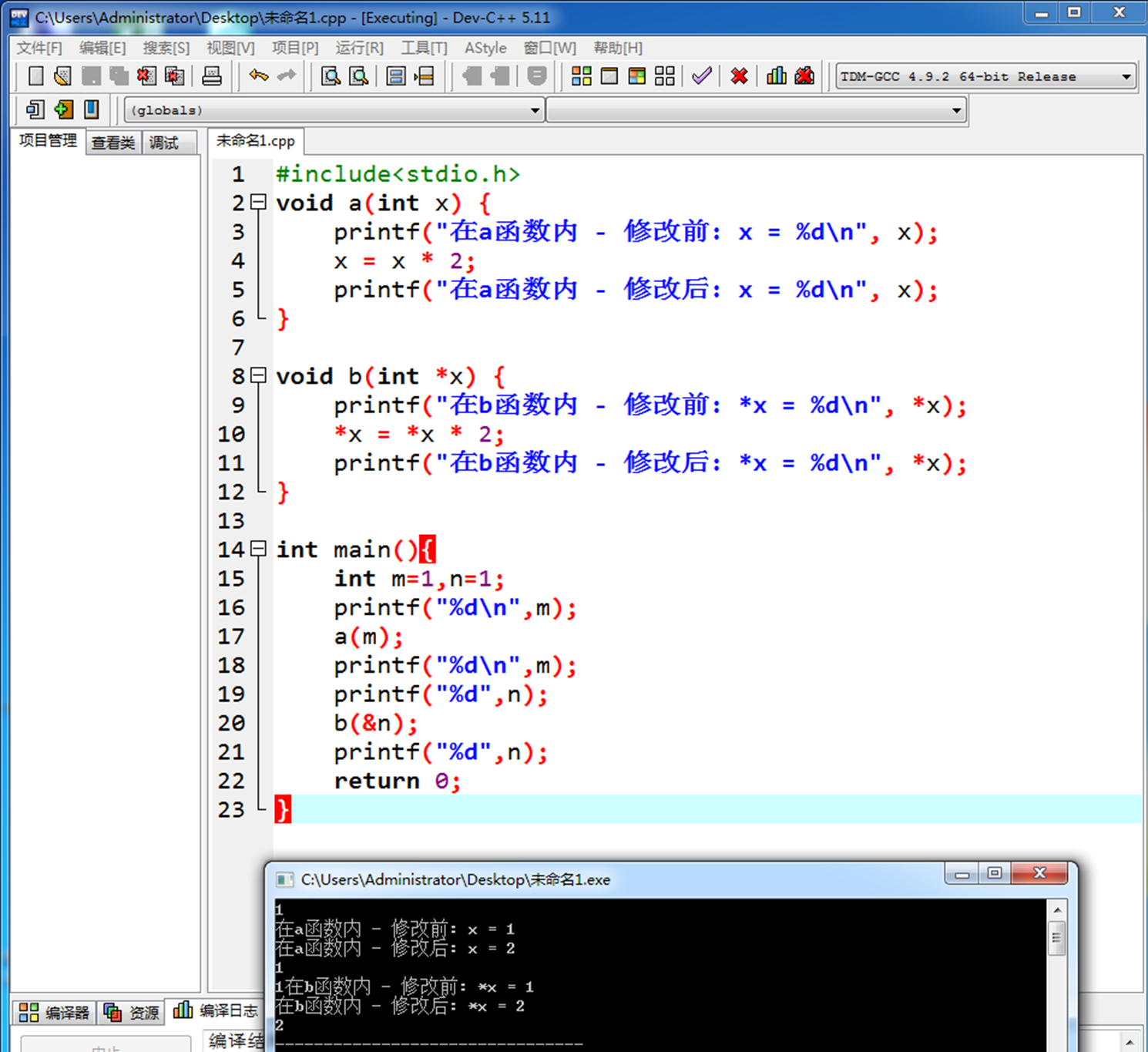Image resolution: width=1148 pixels, height=1052 pixels.
Task: Click the Save All icon
Action: tap(119, 76)
